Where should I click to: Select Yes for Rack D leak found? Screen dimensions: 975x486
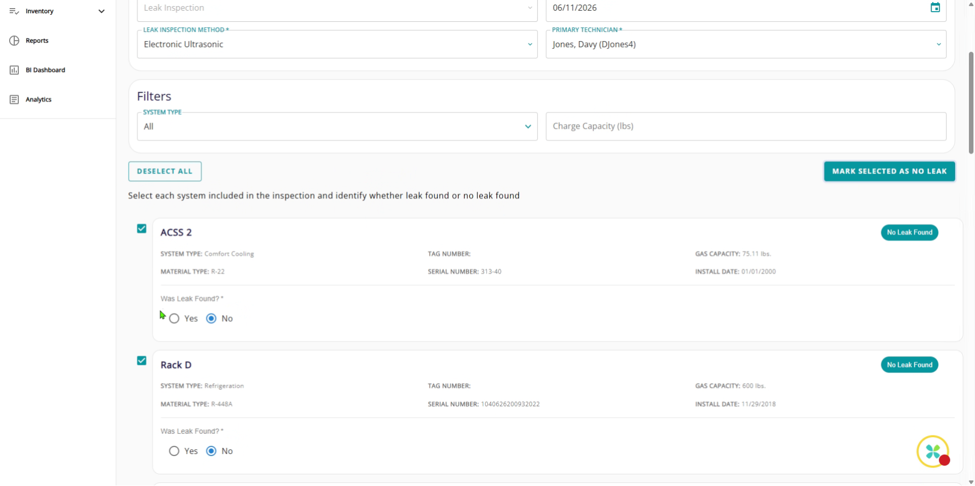[174, 451]
